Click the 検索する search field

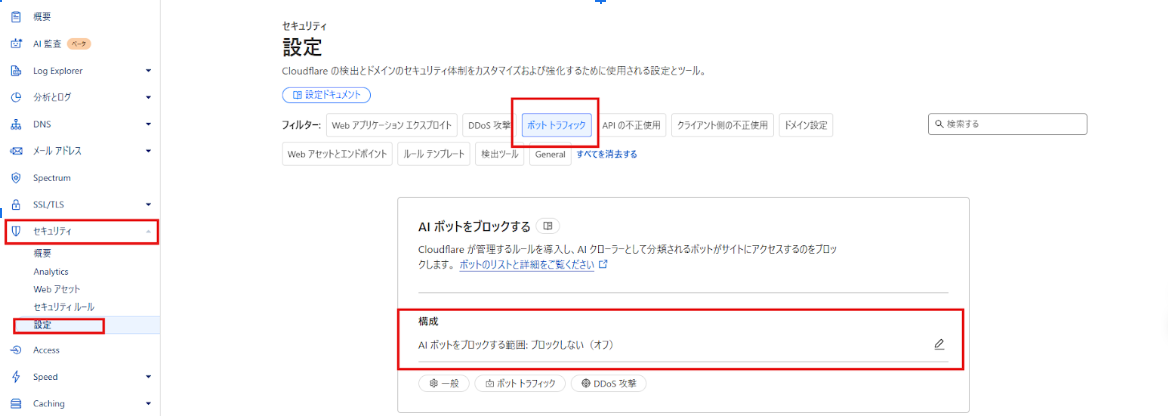1008,124
